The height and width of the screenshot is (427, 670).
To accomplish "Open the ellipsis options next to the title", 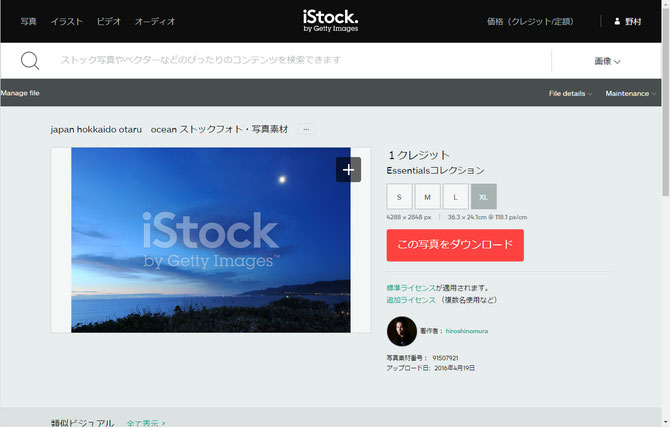I will 306,129.
